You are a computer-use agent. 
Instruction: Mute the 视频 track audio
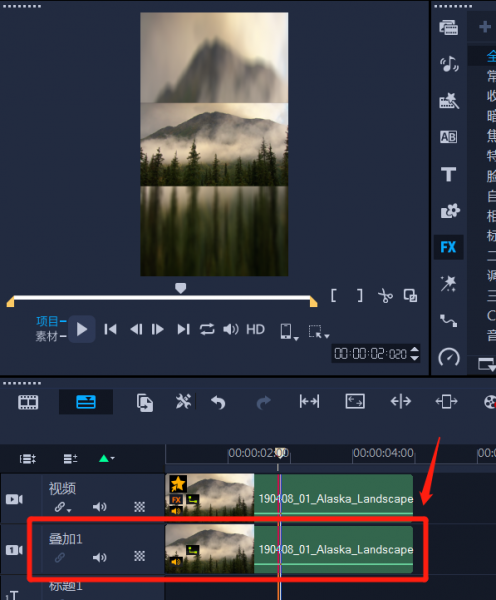point(100,507)
